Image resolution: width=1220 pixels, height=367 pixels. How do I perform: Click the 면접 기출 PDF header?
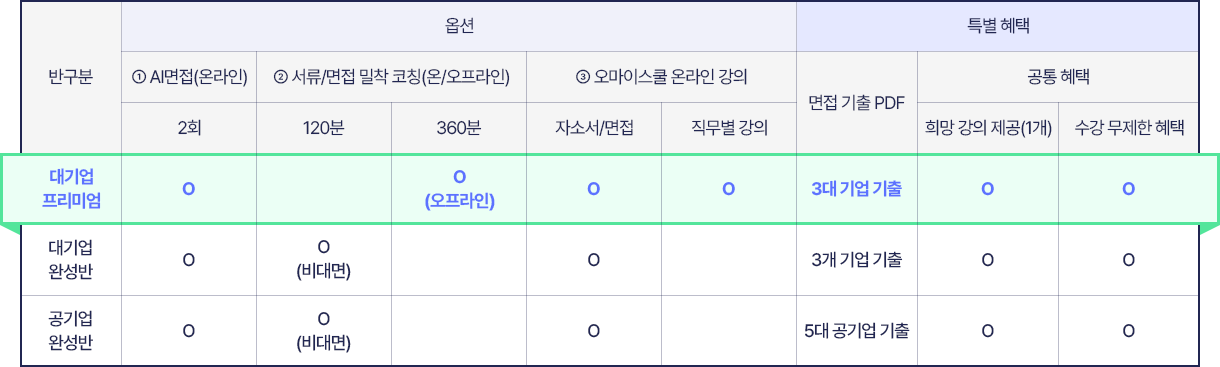point(856,103)
